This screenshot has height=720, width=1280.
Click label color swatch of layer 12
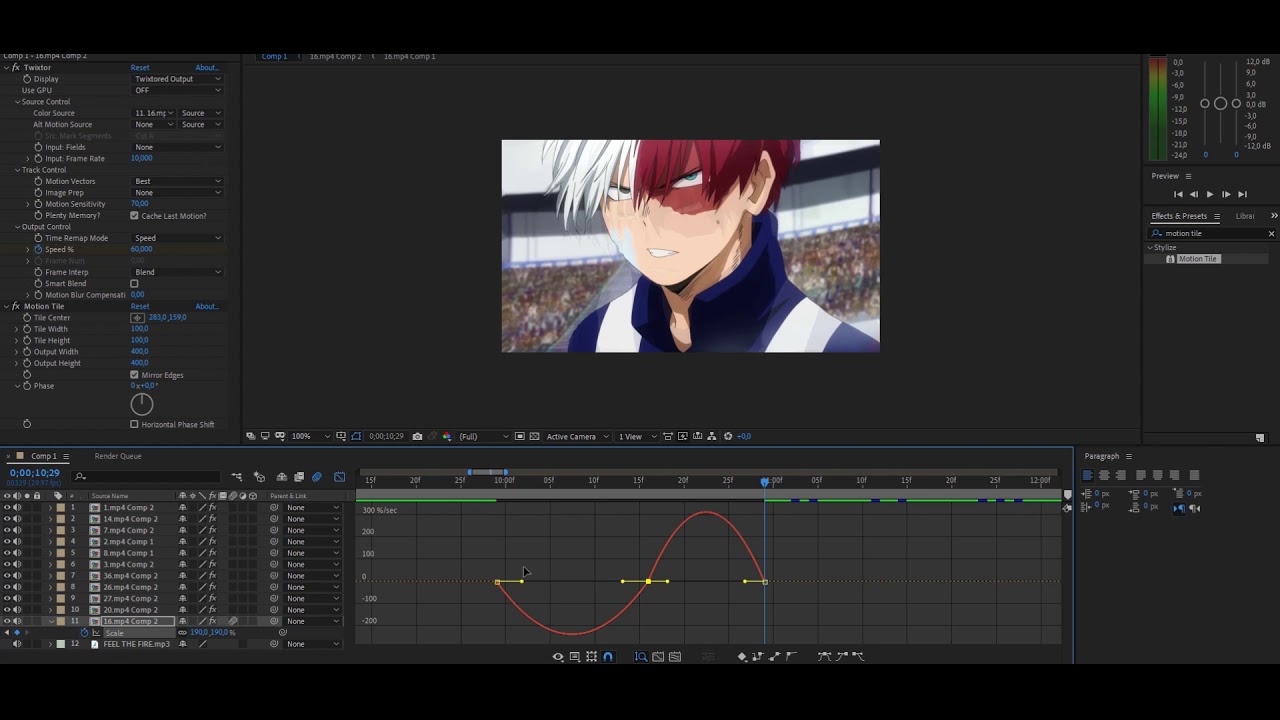(x=60, y=644)
